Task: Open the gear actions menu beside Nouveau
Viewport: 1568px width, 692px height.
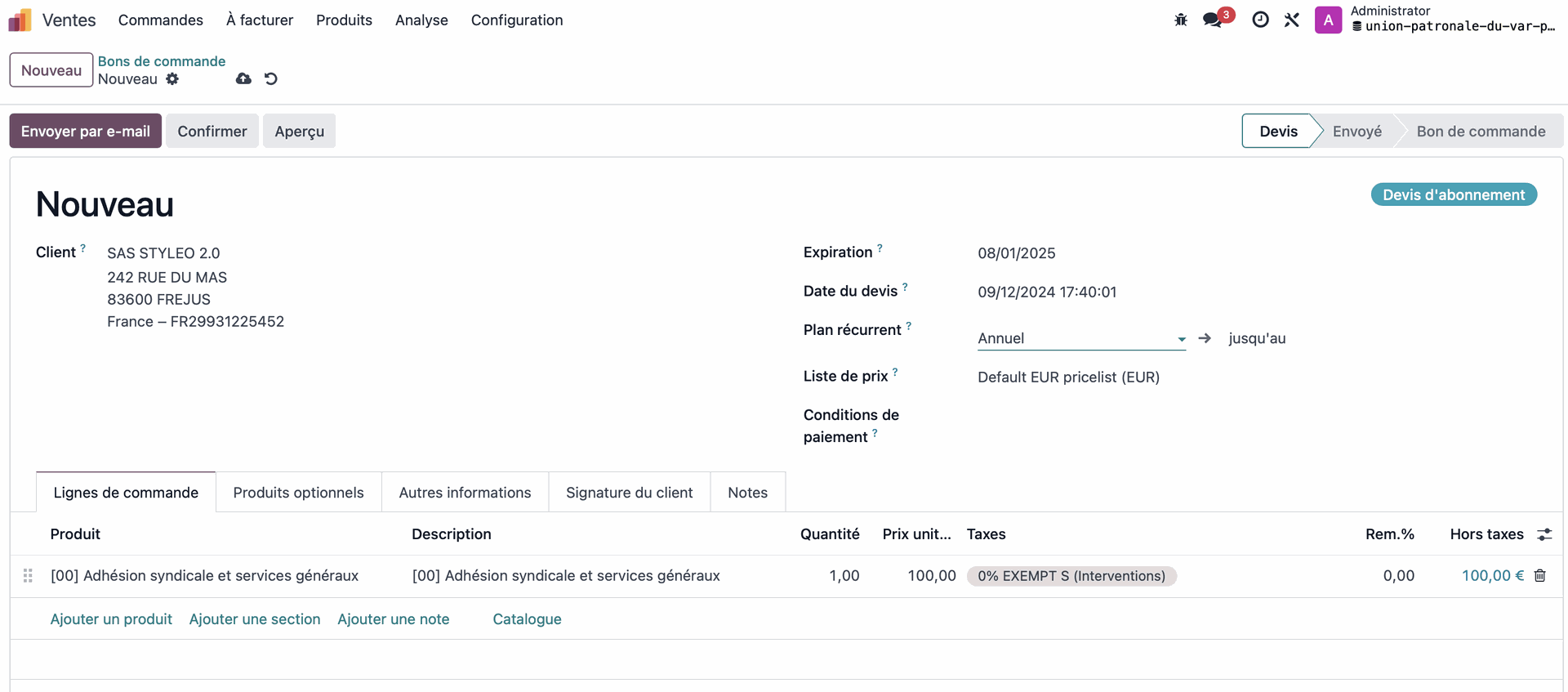Action: click(172, 79)
